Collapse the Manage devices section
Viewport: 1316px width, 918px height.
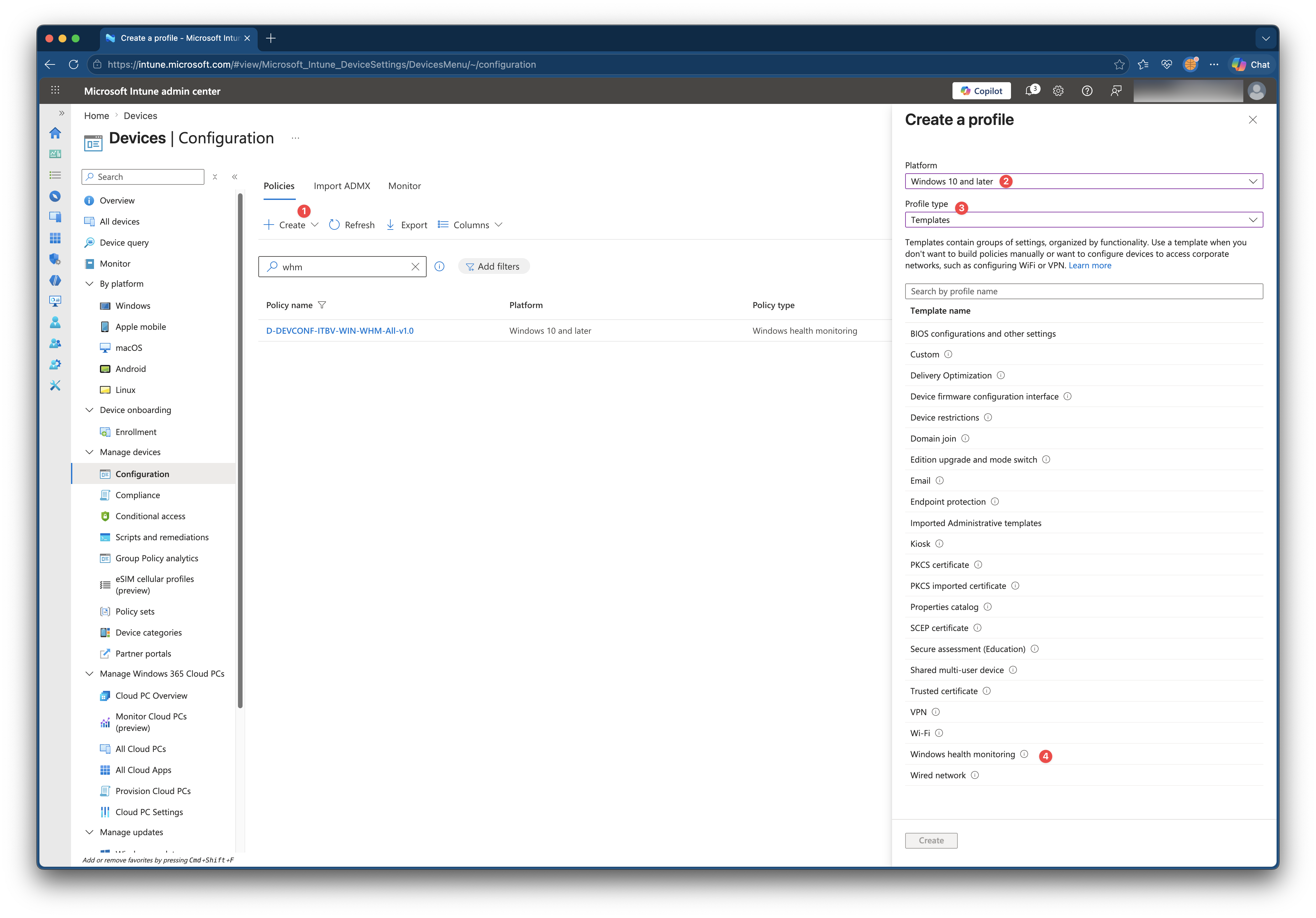pyautogui.click(x=89, y=452)
